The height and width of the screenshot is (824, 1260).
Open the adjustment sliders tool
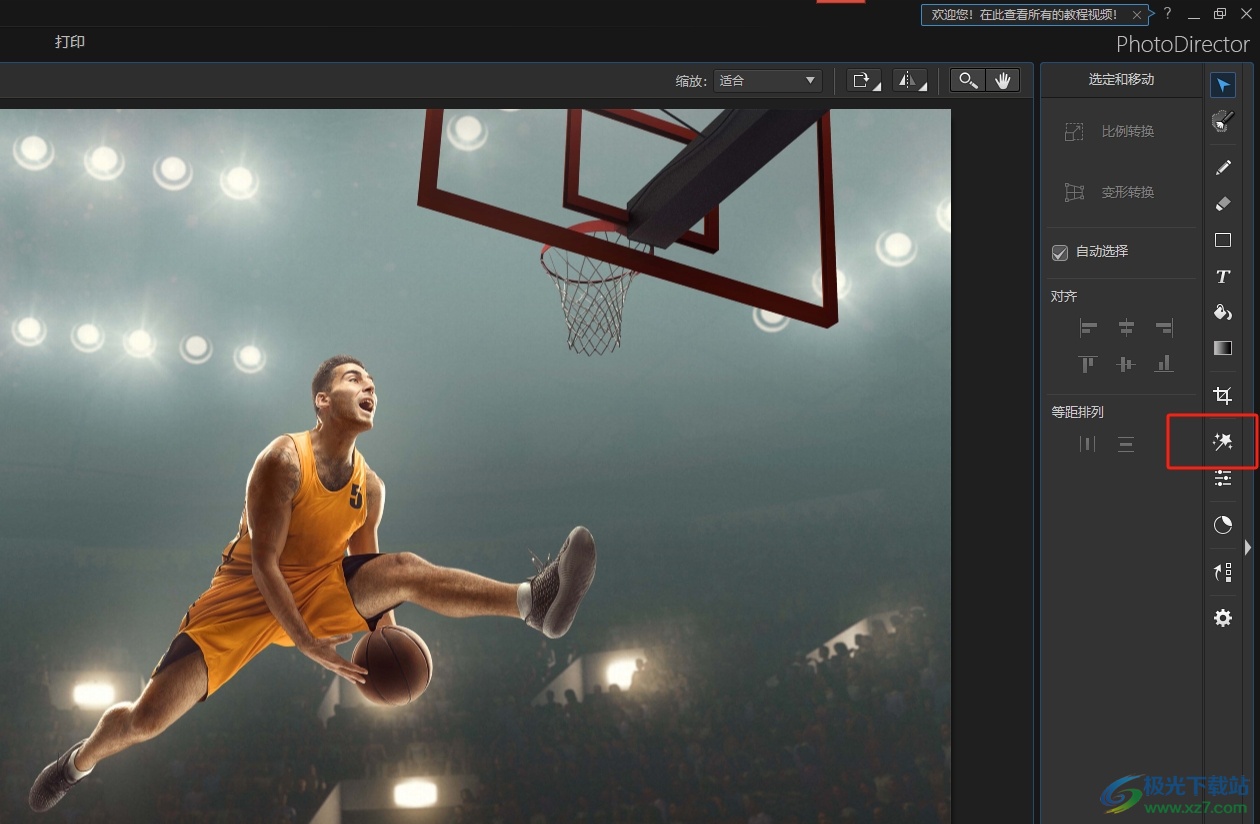tap(1222, 478)
